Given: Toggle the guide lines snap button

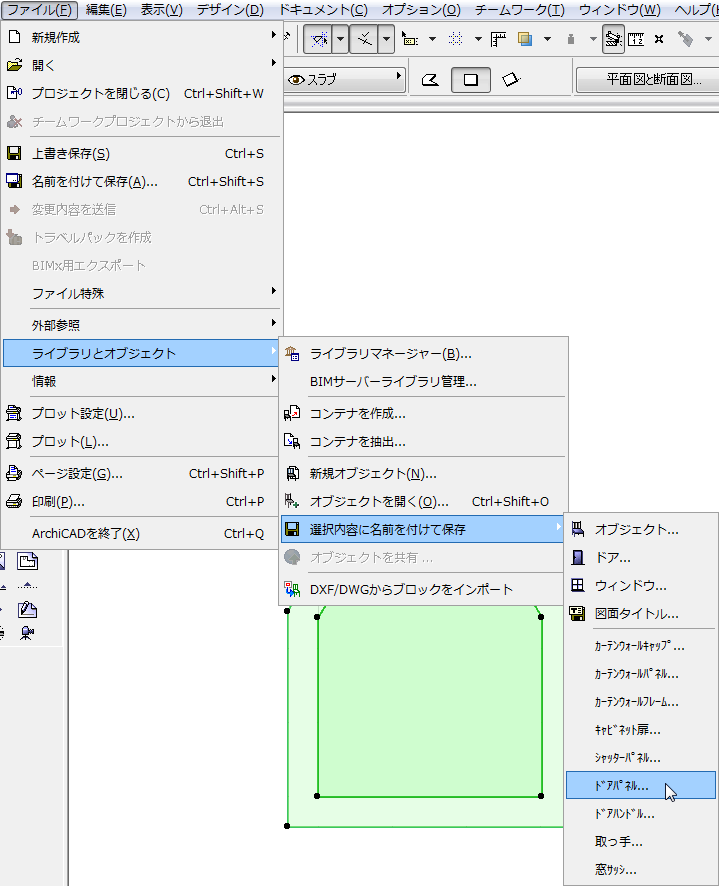Looking at the screenshot, I should 319,39.
